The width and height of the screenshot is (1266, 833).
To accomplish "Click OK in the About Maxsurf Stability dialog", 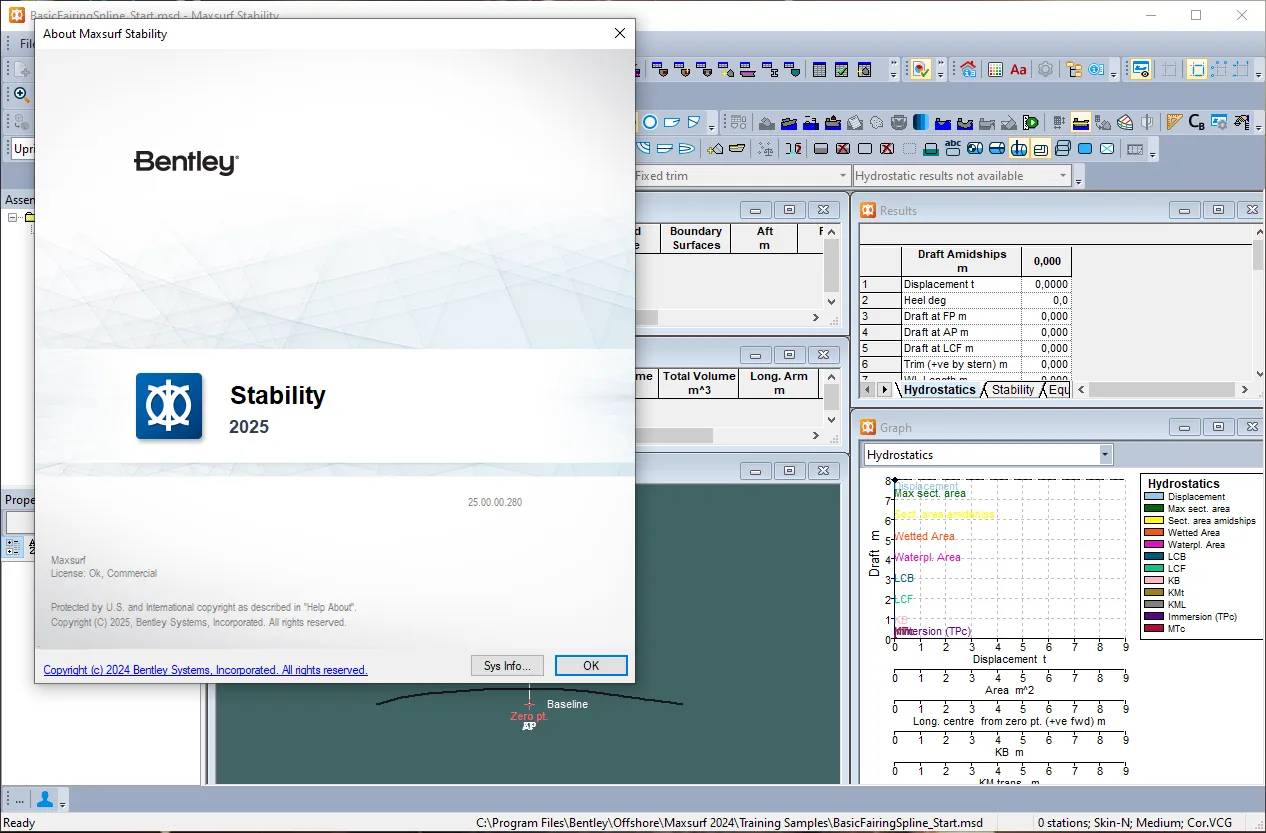I will click(591, 666).
